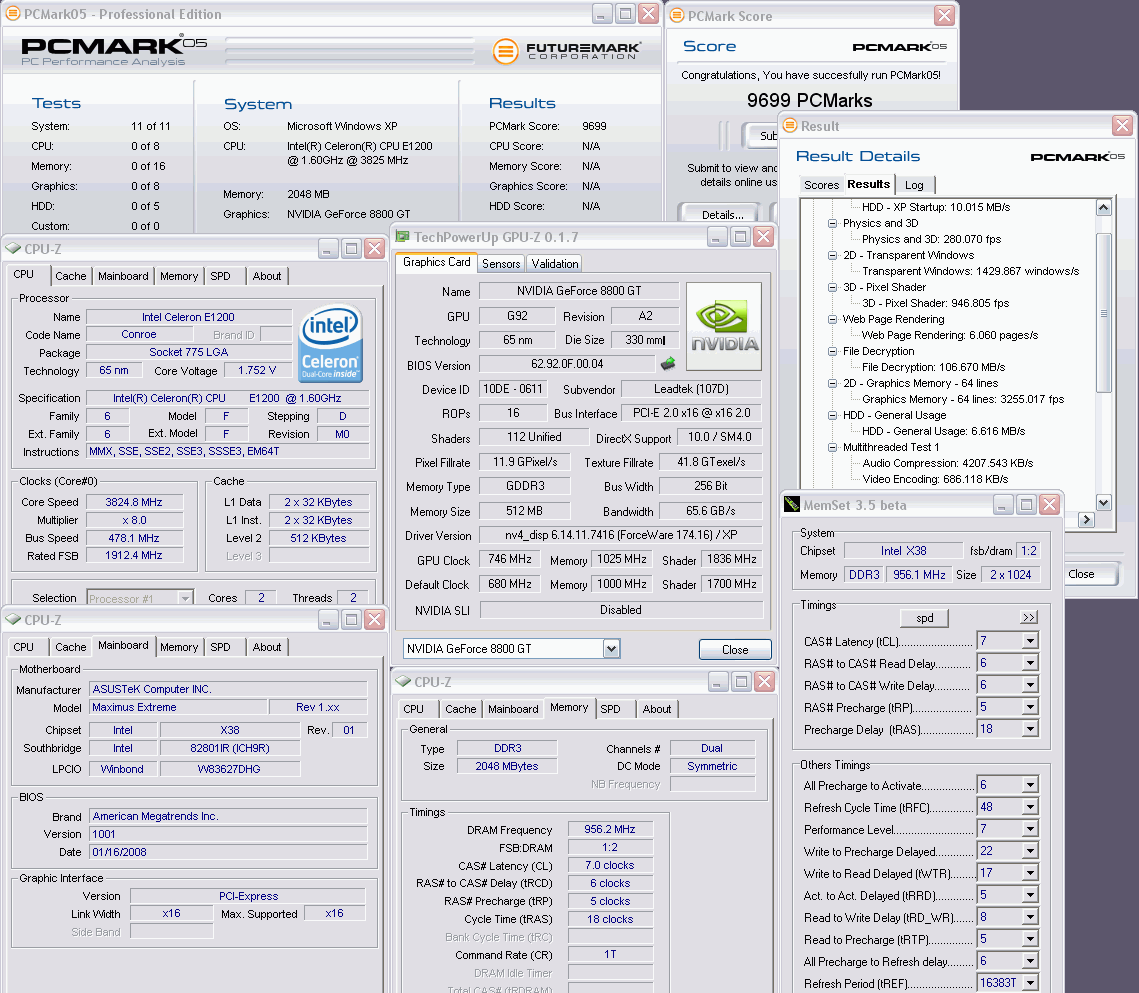Viewport: 1139px width, 993px height.
Task: Open the Cache tab in top CPU-Z window
Action: click(x=70, y=276)
